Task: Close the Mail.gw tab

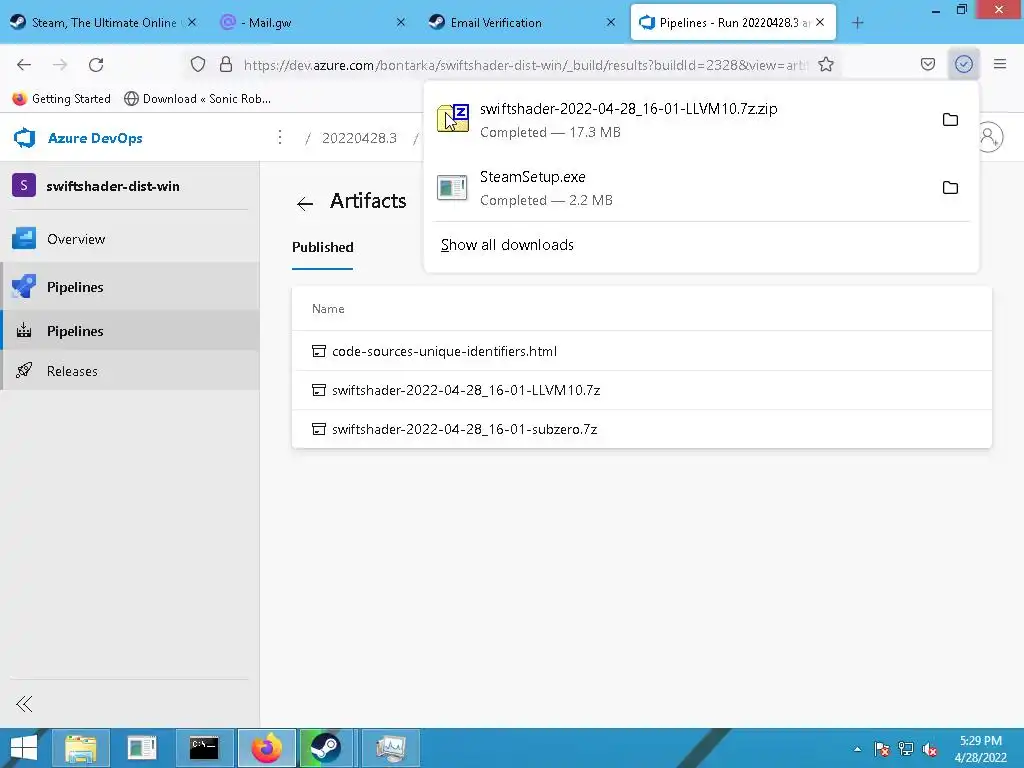Action: [401, 22]
